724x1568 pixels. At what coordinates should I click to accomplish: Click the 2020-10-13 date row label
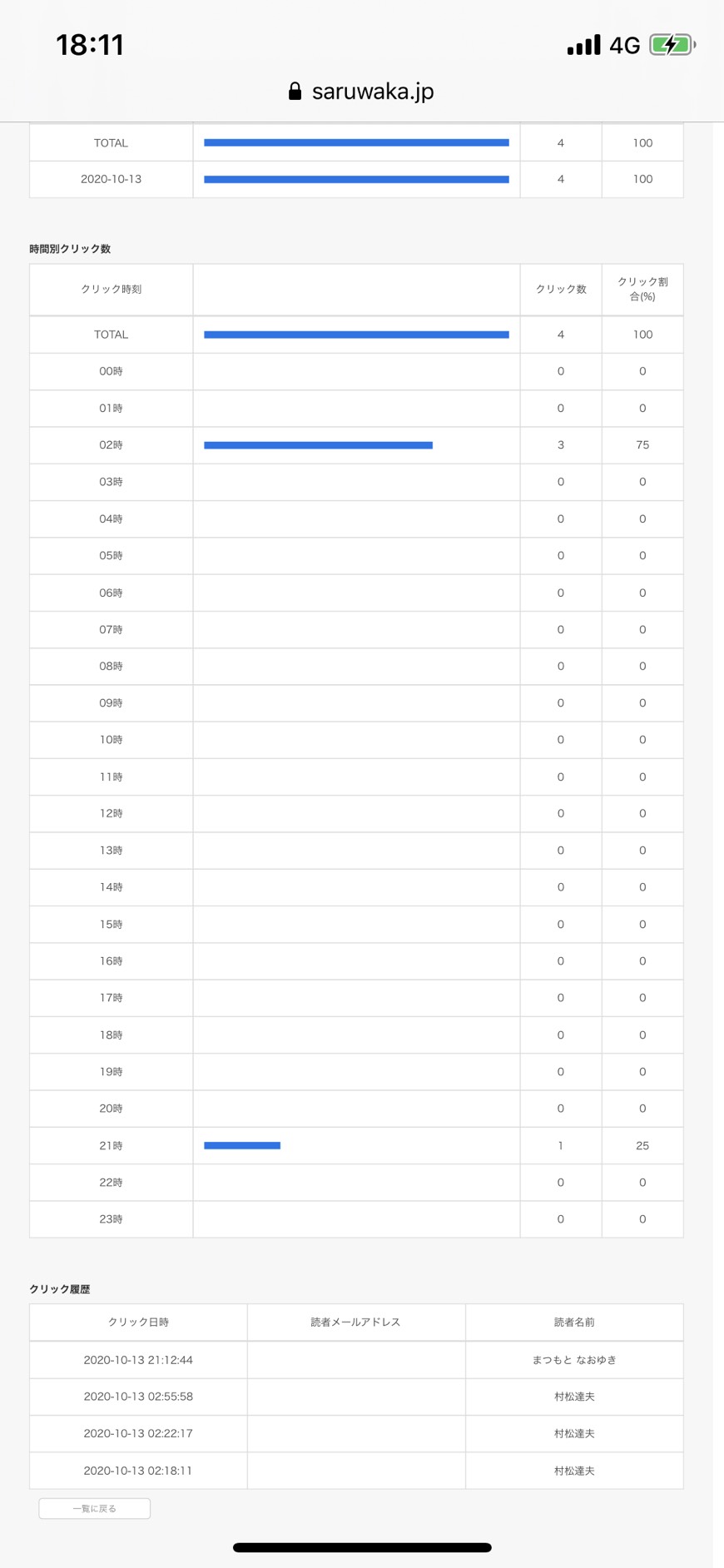click(x=111, y=179)
